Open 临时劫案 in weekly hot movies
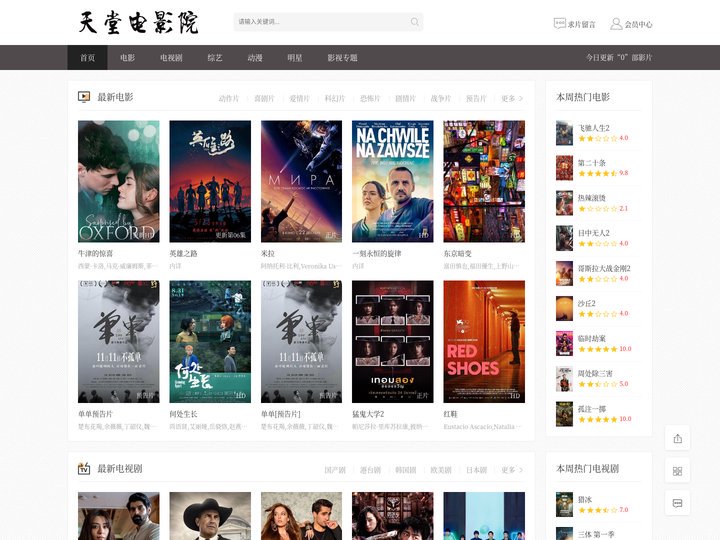 [592, 338]
